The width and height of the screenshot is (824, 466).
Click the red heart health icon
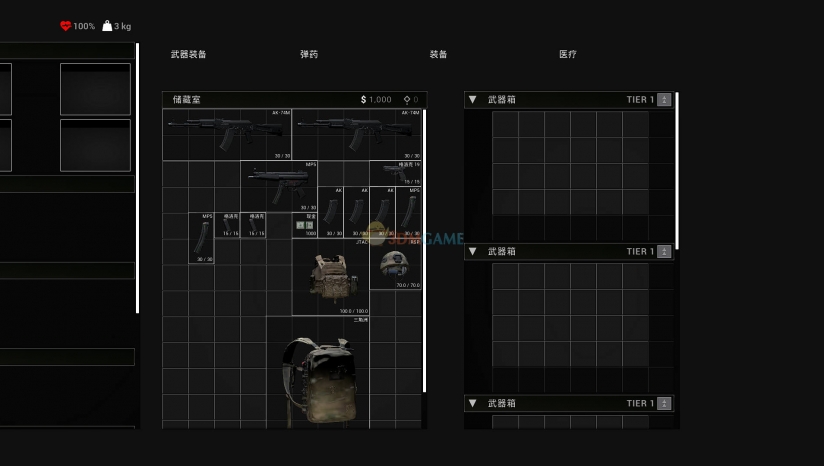65,26
